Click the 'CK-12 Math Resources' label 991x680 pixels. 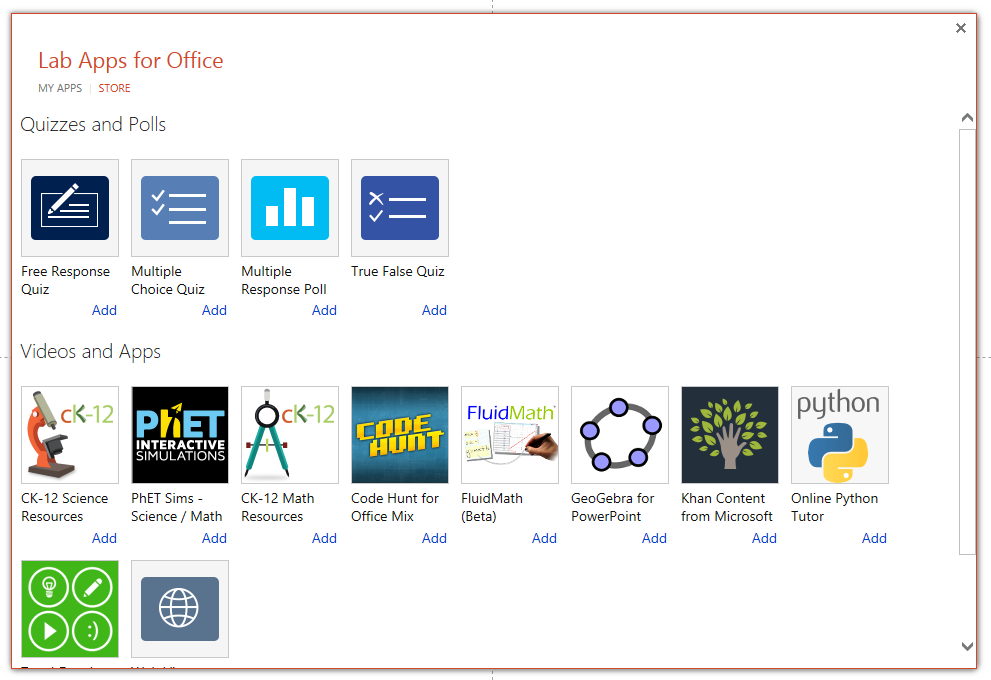coord(277,507)
